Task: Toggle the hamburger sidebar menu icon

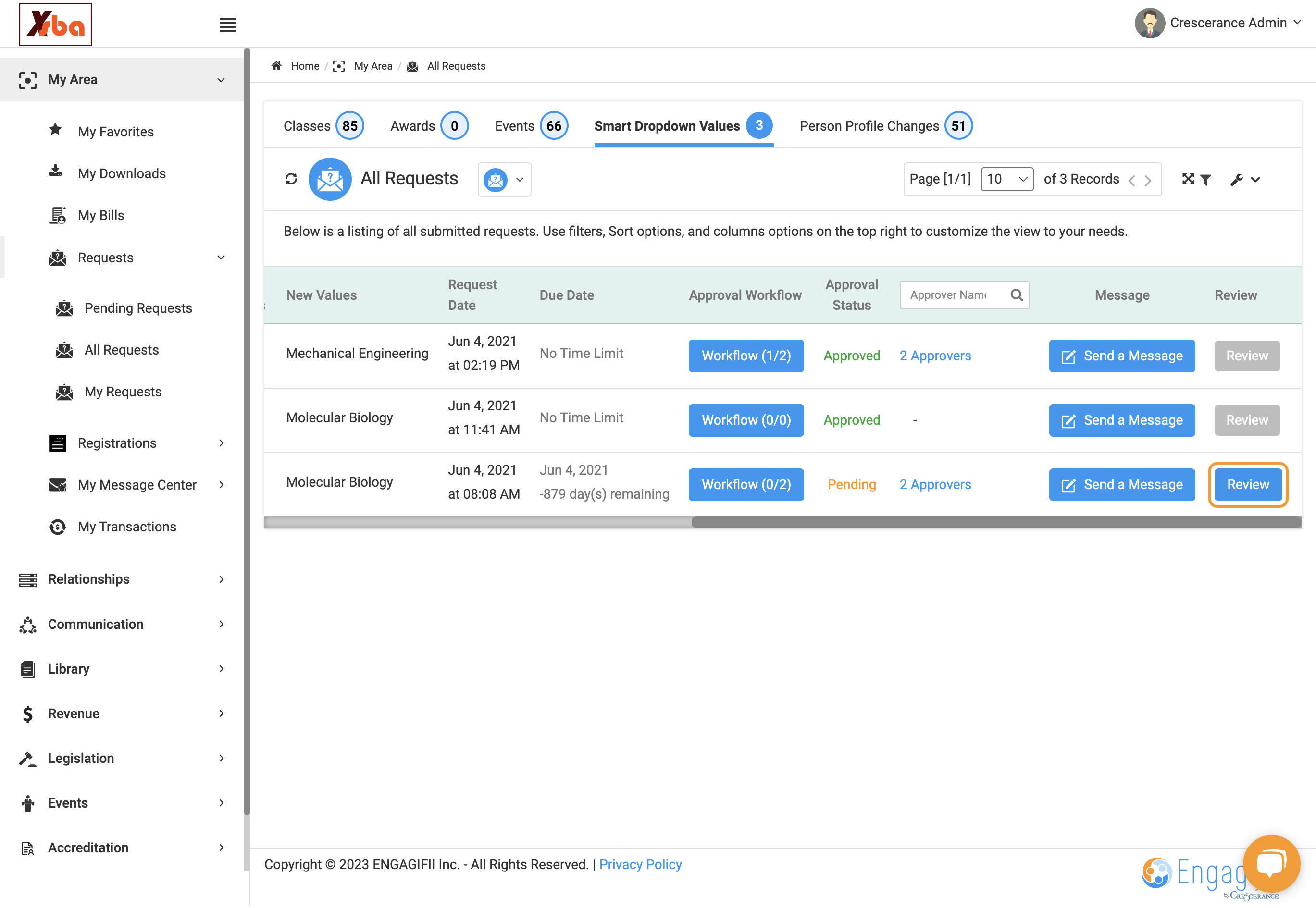Action: click(228, 25)
